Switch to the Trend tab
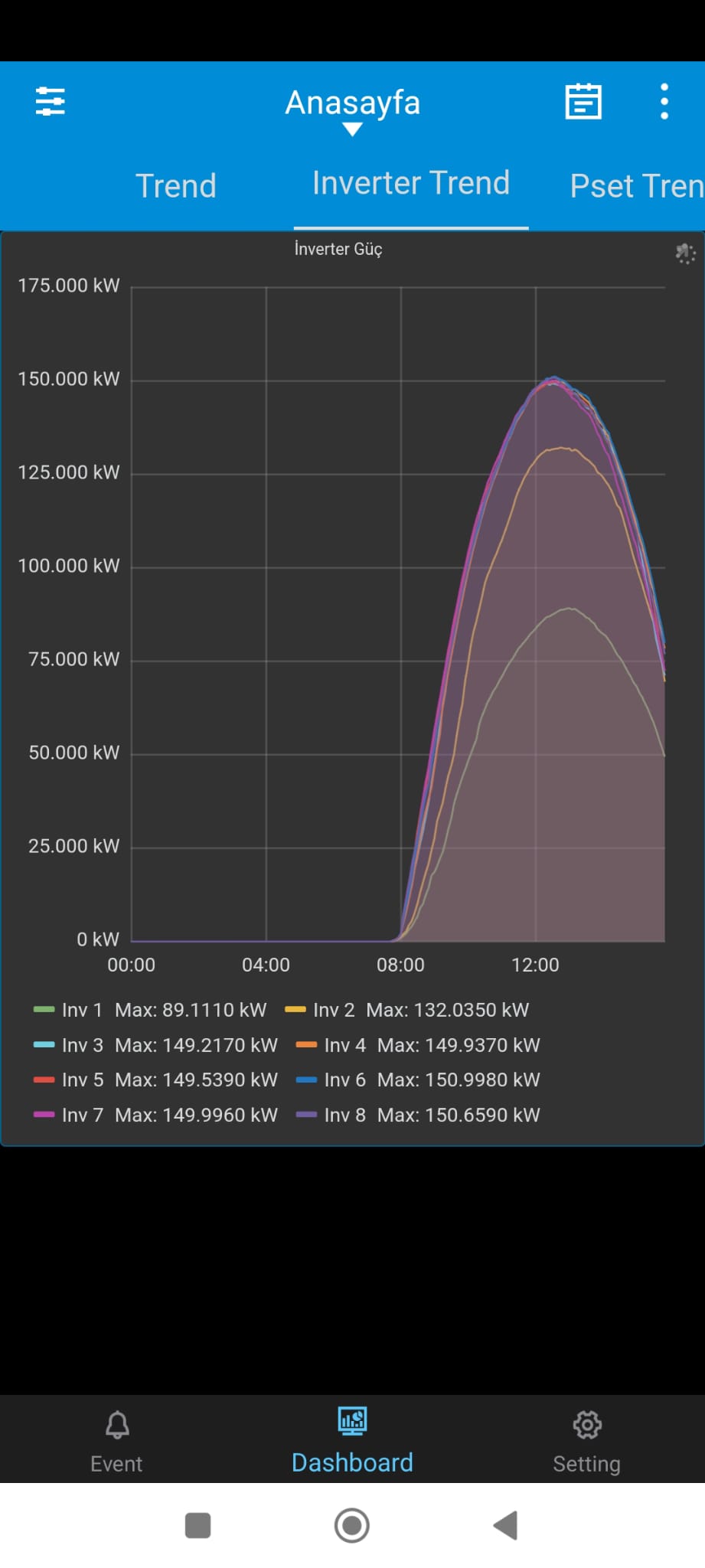 [x=176, y=186]
